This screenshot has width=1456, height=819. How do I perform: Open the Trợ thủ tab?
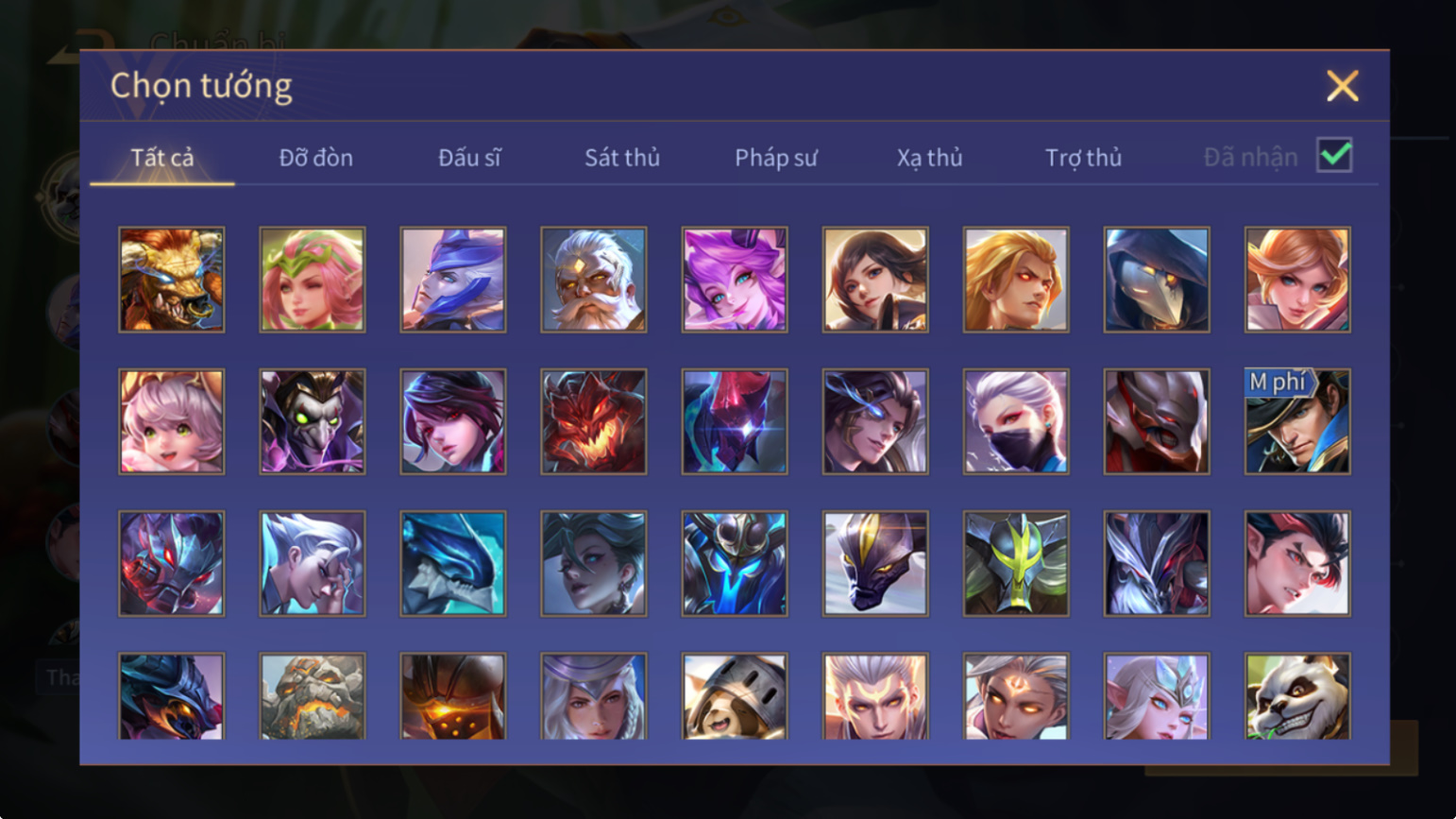1083,158
